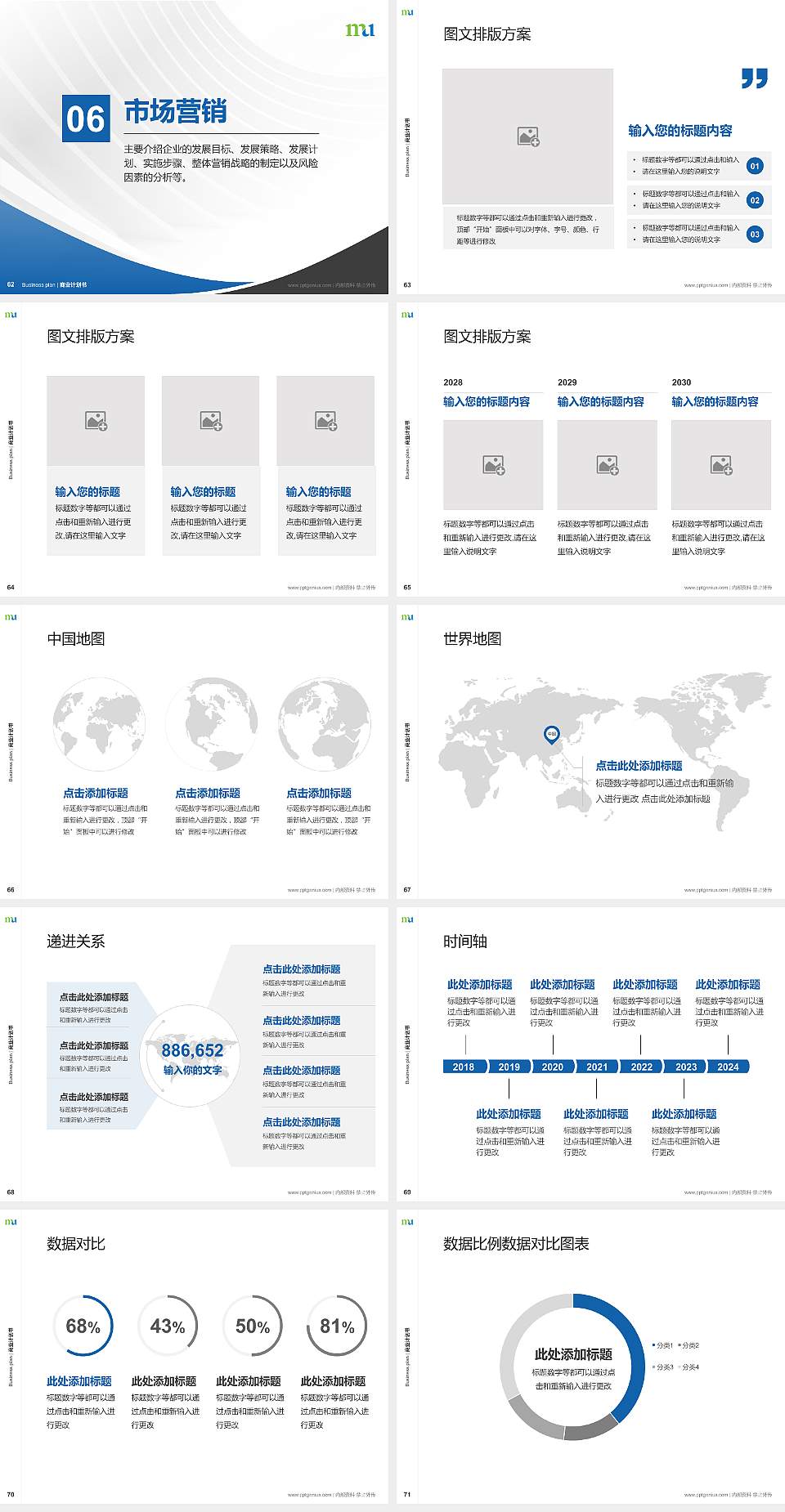Click the 点击此处添加标题 heading on the world map slide
785x1512 pixels.
click(639, 766)
